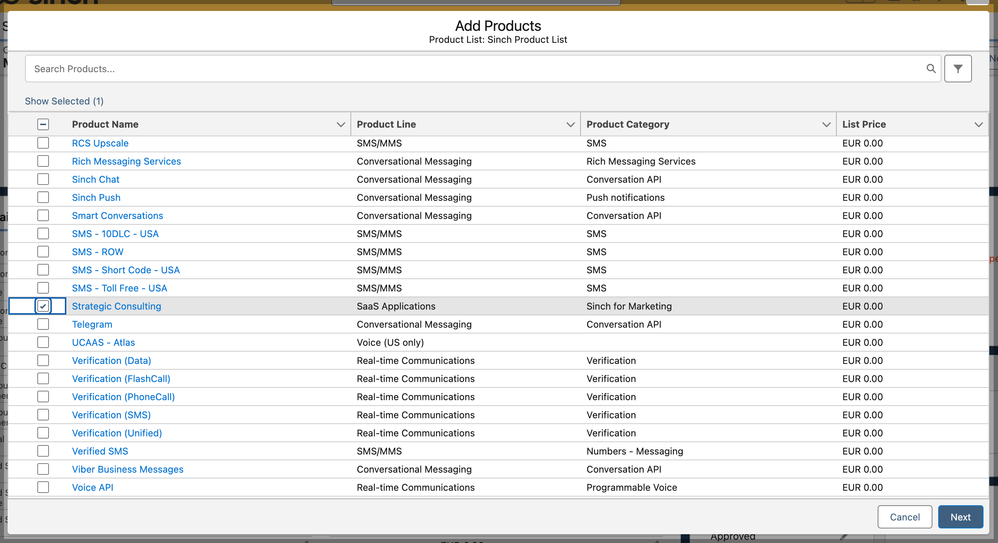Screen dimensions: 998x543
Task: Sort by List Price header
Action: pos(864,124)
